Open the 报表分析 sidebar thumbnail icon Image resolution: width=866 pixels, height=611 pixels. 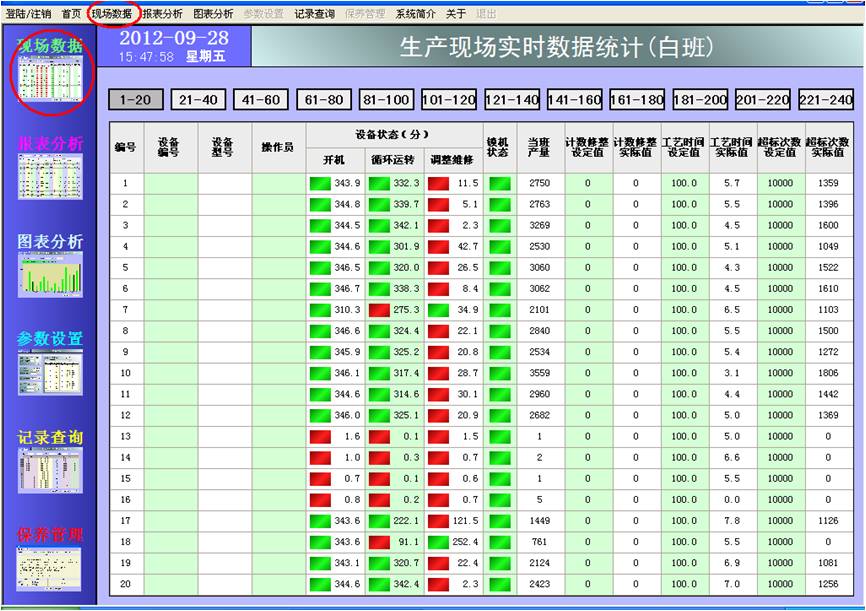tap(50, 177)
